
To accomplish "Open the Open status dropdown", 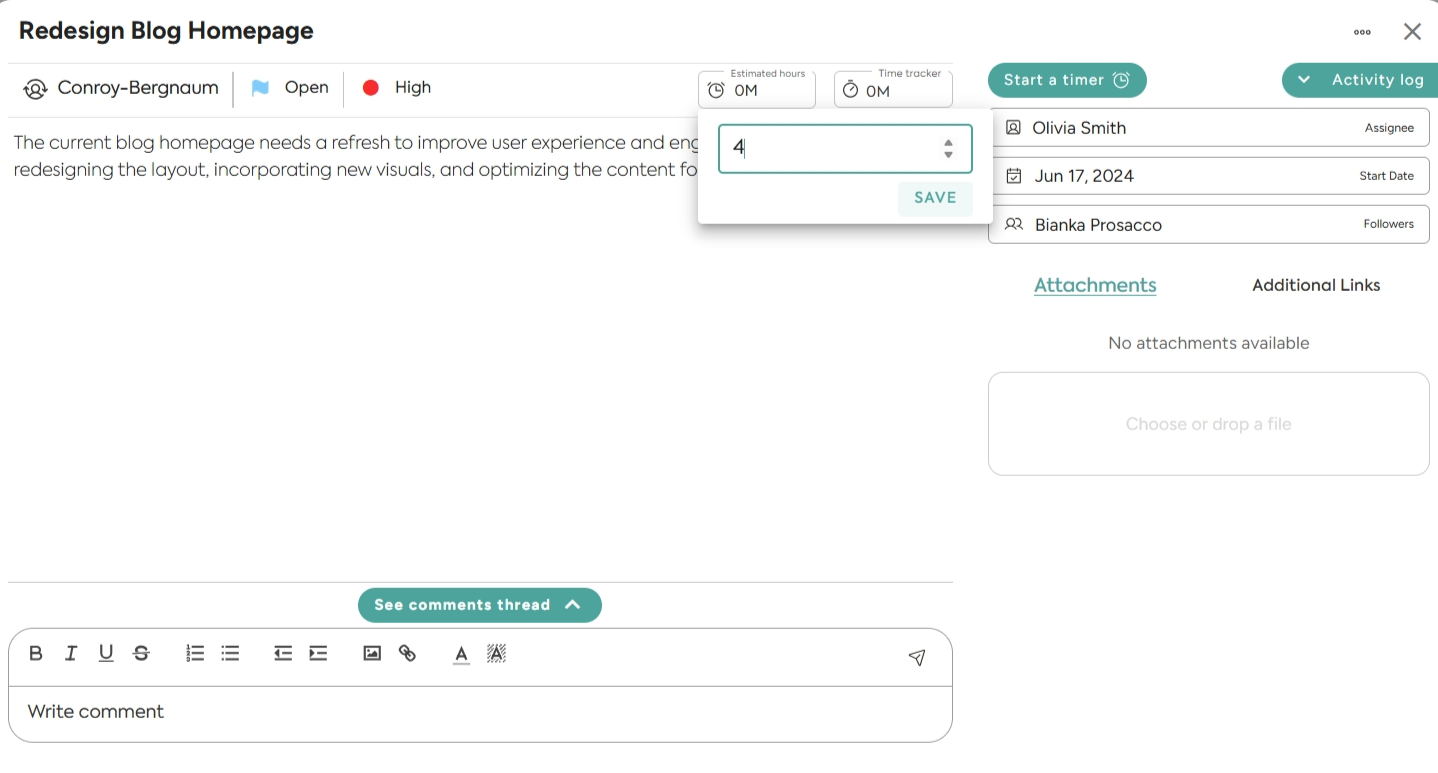I will pos(289,88).
